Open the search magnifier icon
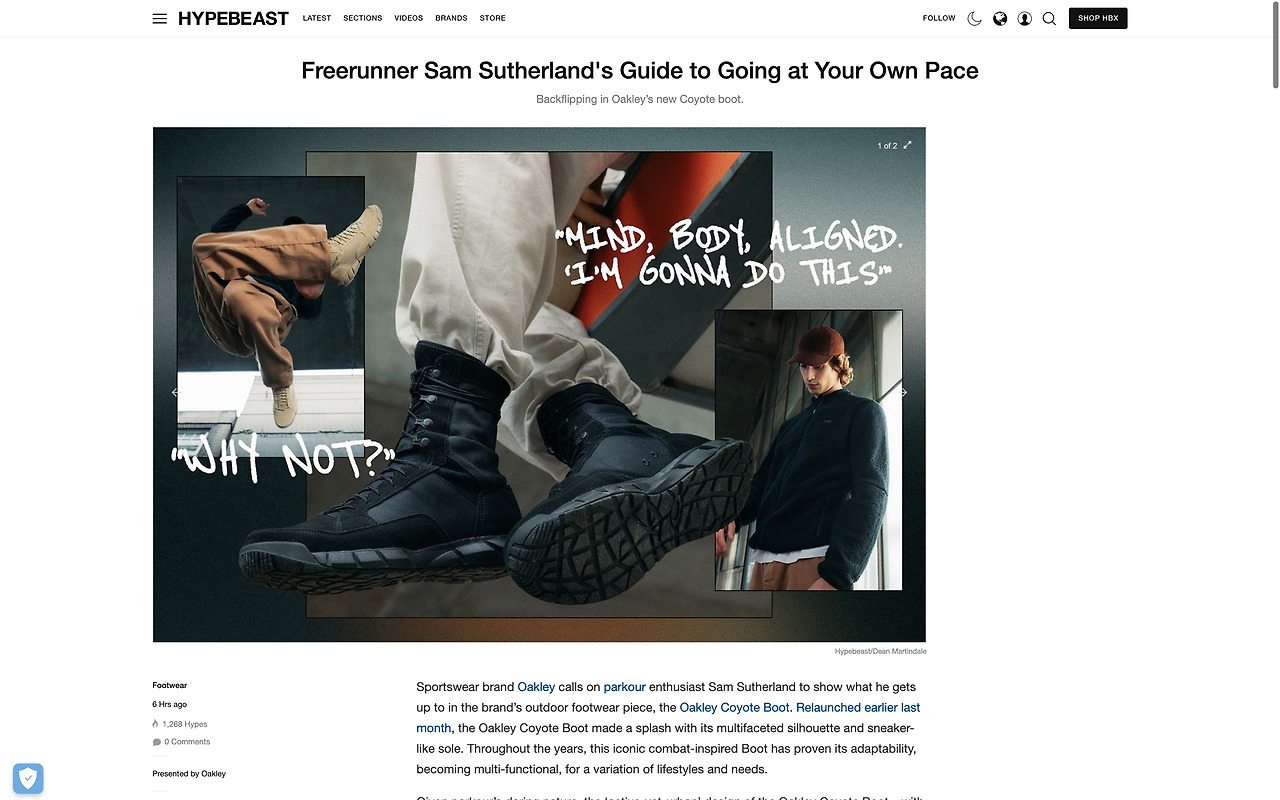 (x=1049, y=18)
